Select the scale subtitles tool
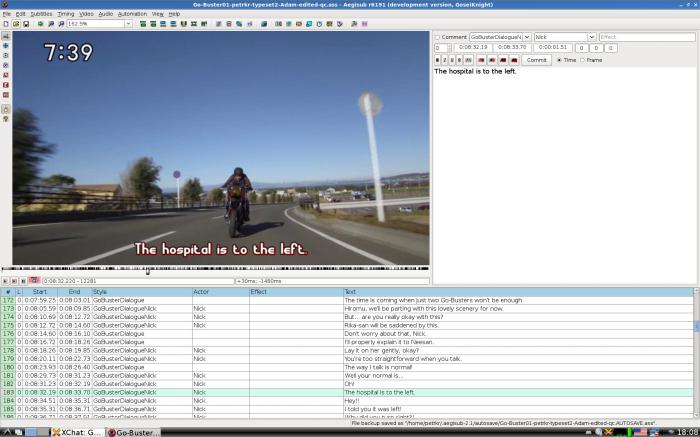The height and width of the screenshot is (437, 700). point(6,75)
